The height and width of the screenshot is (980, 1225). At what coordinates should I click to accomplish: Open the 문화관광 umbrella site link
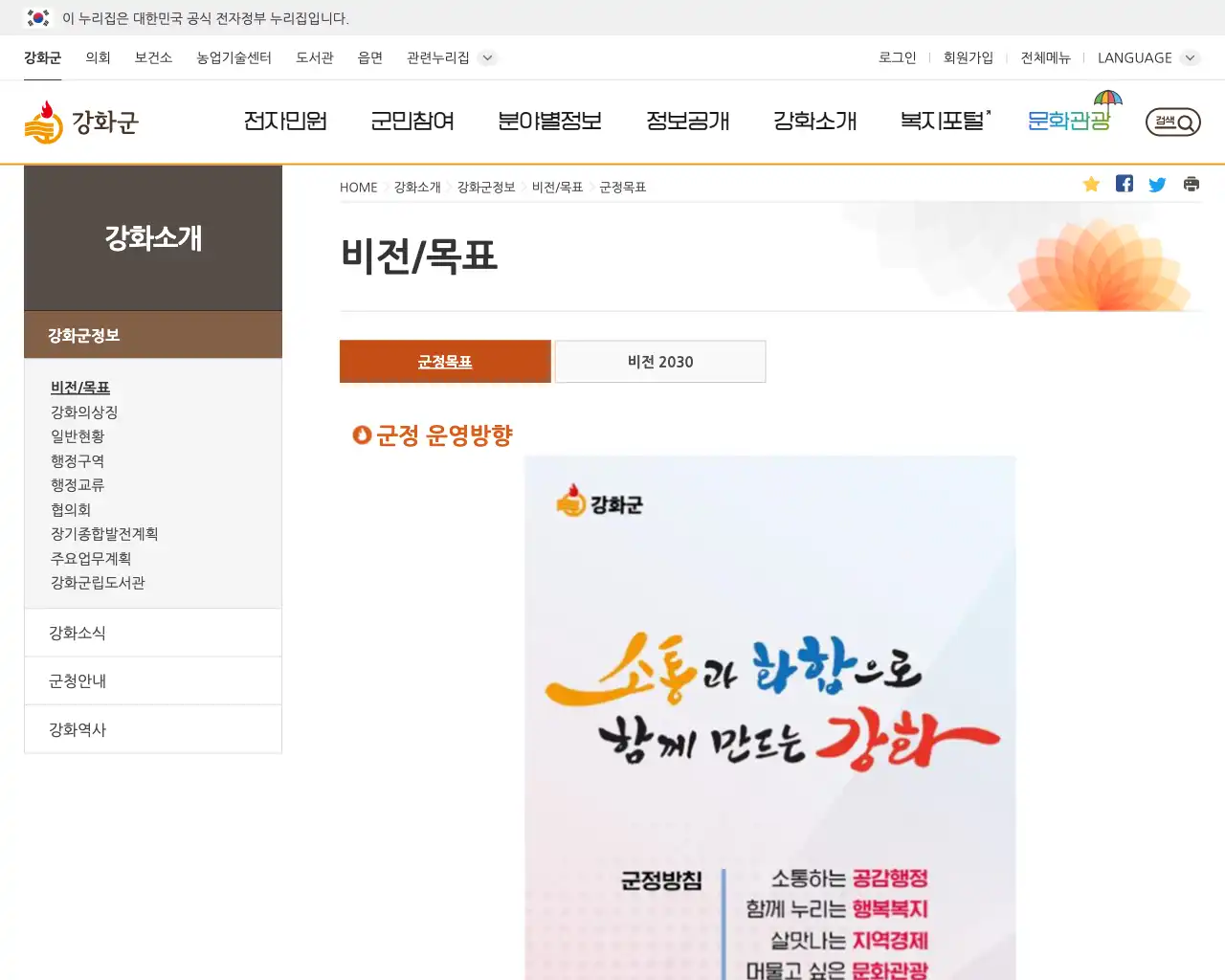pos(1069,122)
